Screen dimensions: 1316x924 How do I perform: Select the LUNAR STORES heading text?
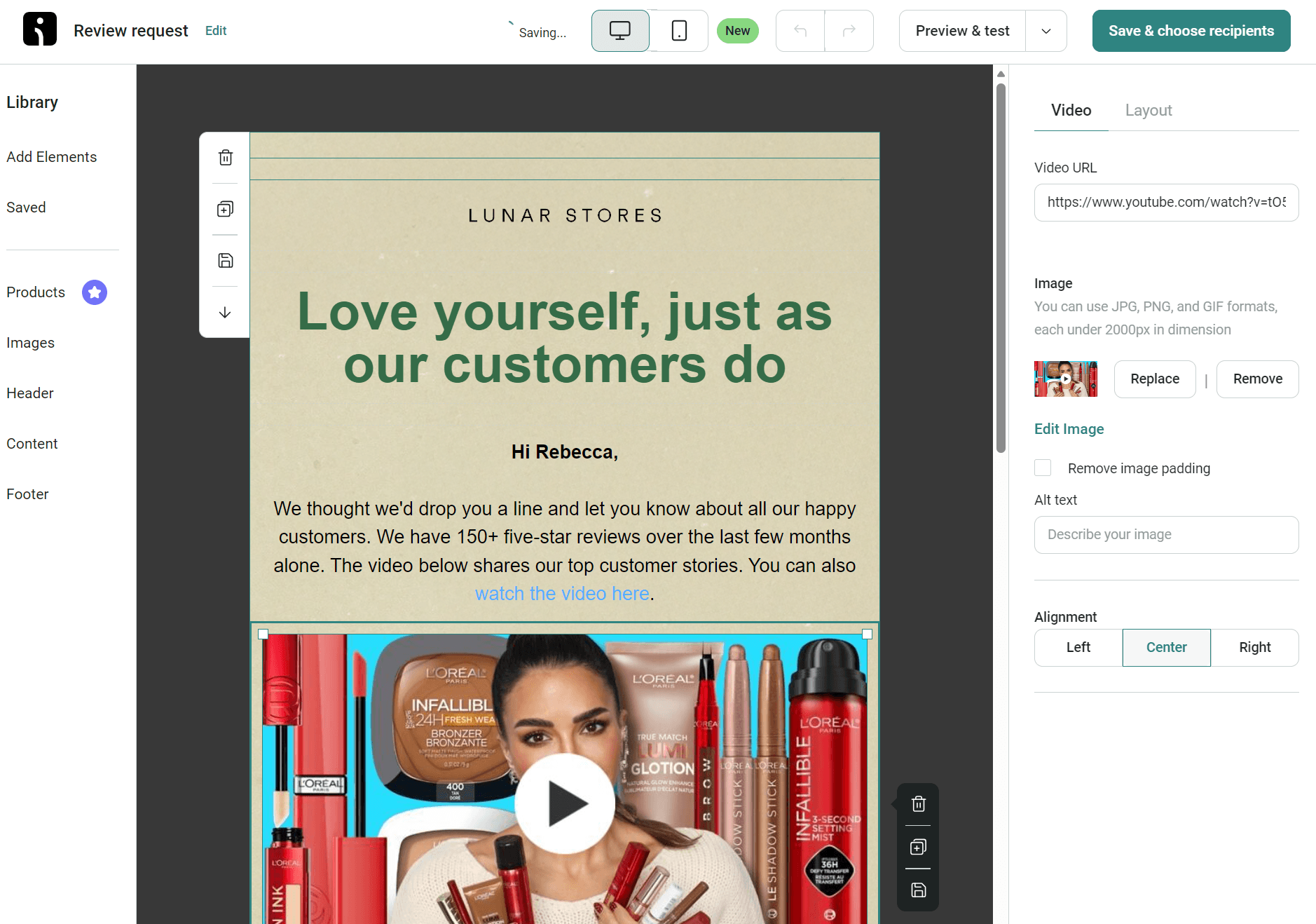pyautogui.click(x=565, y=215)
